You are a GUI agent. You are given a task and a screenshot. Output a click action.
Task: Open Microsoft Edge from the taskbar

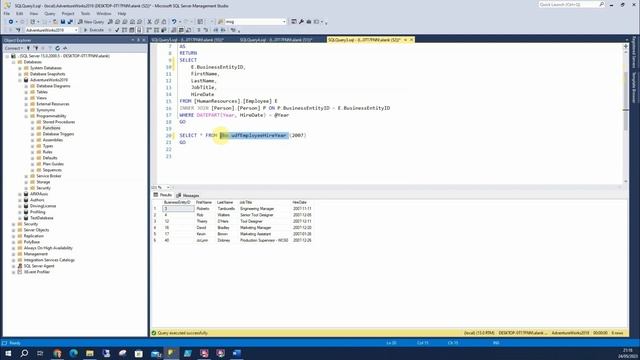pos(73,353)
